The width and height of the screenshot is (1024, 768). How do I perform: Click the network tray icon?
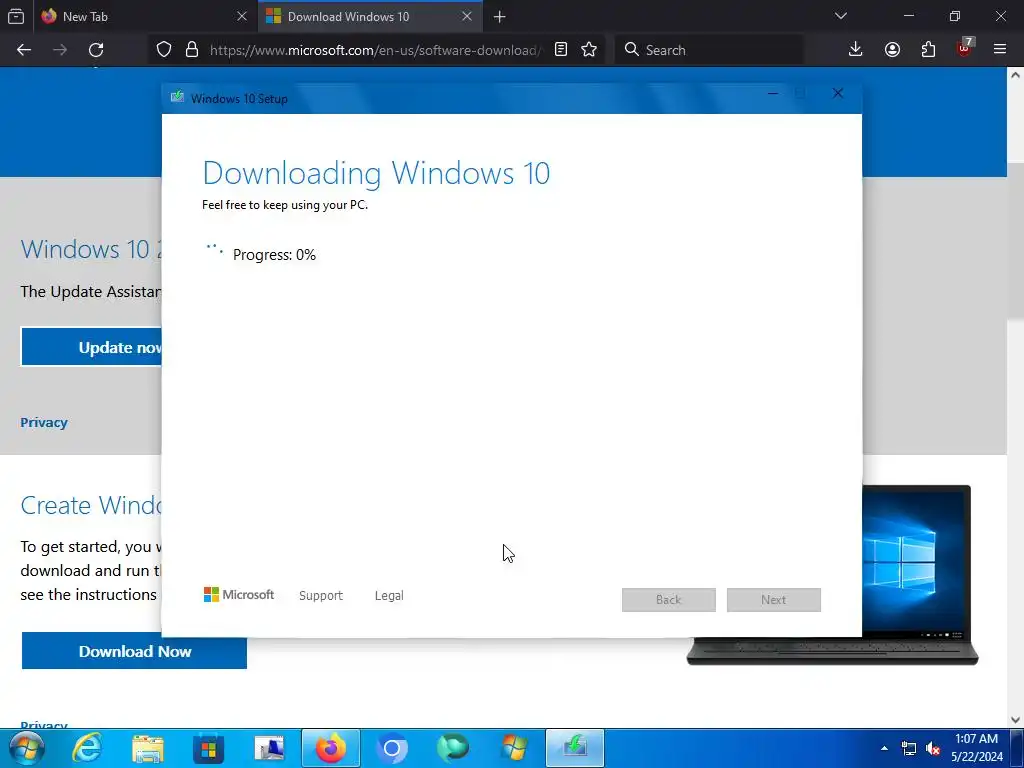click(908, 748)
